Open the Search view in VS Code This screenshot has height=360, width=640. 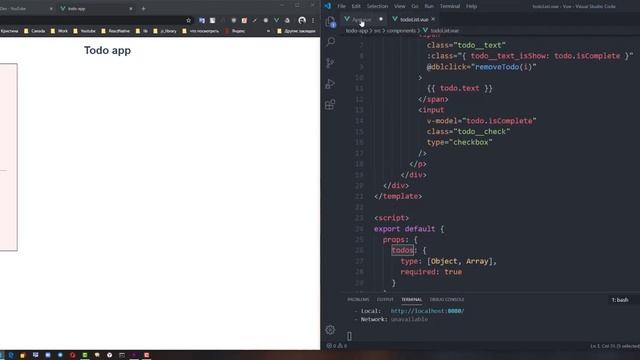[x=331, y=42]
